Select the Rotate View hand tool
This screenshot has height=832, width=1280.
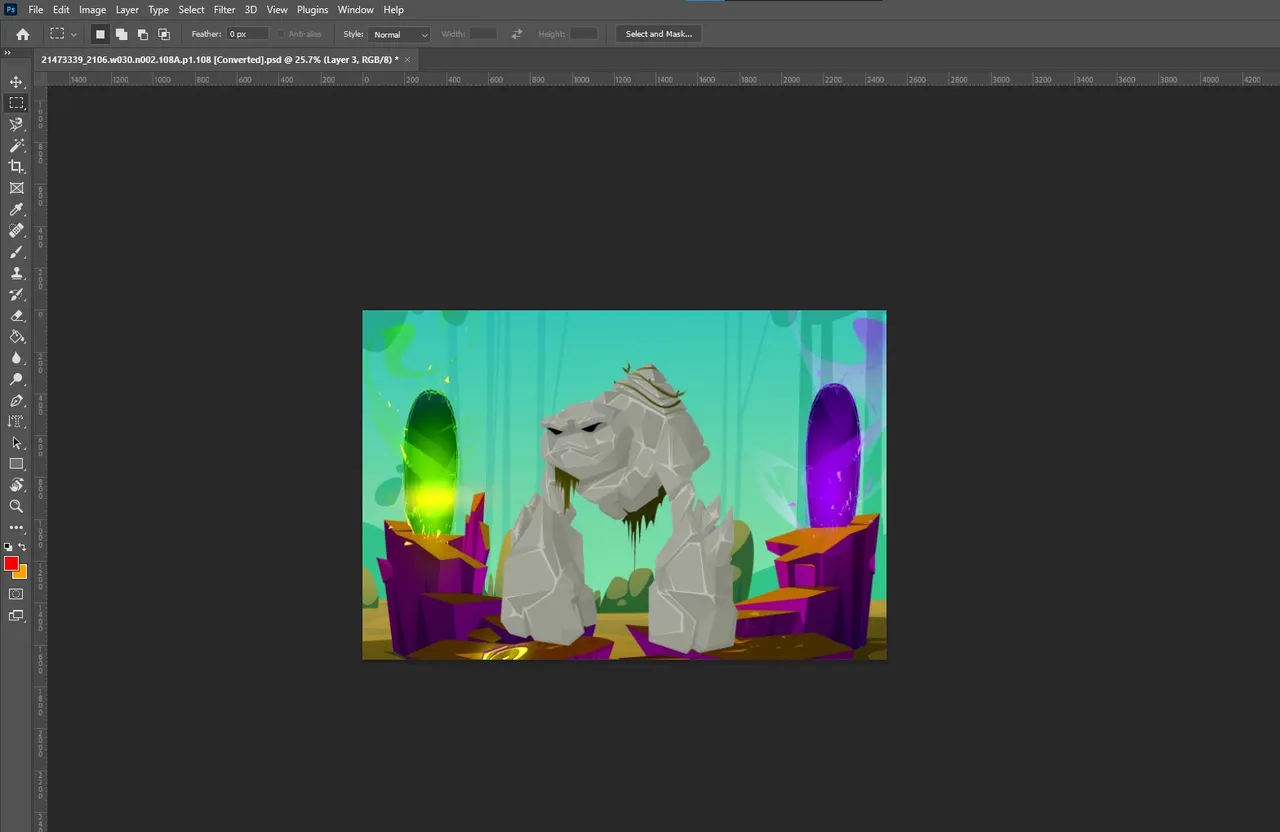(x=16, y=485)
